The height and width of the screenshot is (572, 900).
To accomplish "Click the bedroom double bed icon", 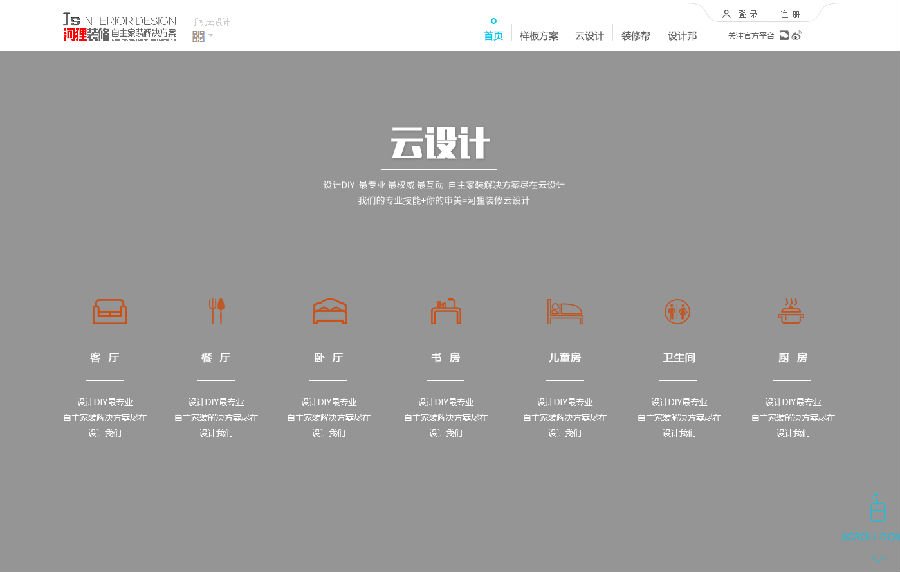I will (x=329, y=311).
